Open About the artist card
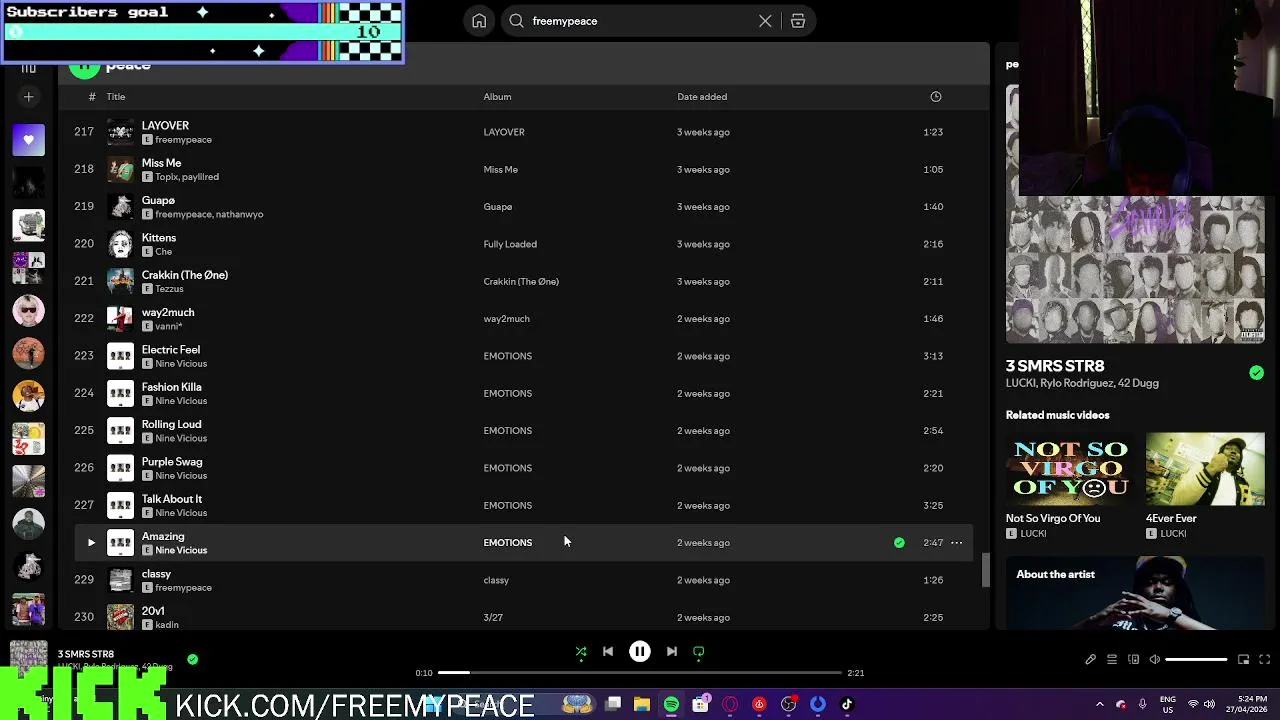This screenshot has width=1280, height=720. click(x=1135, y=592)
